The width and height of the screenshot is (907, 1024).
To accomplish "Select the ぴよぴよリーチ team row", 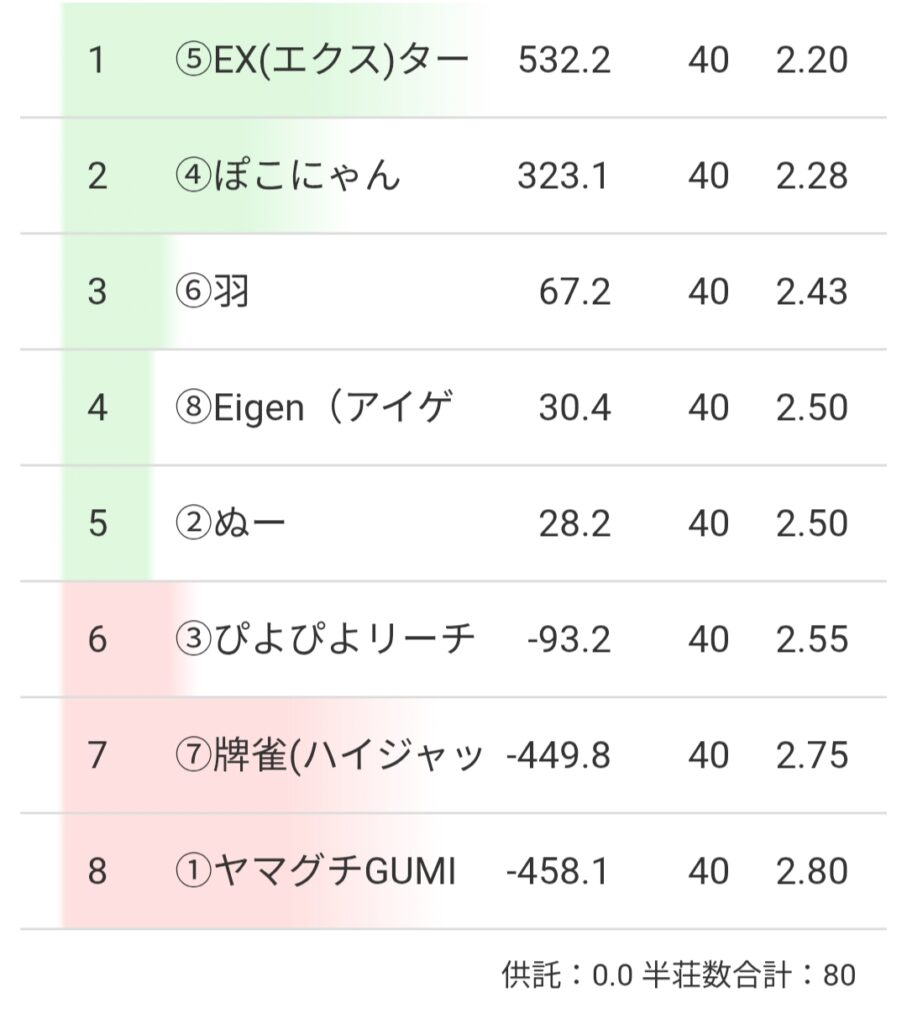I will coord(324,640).
